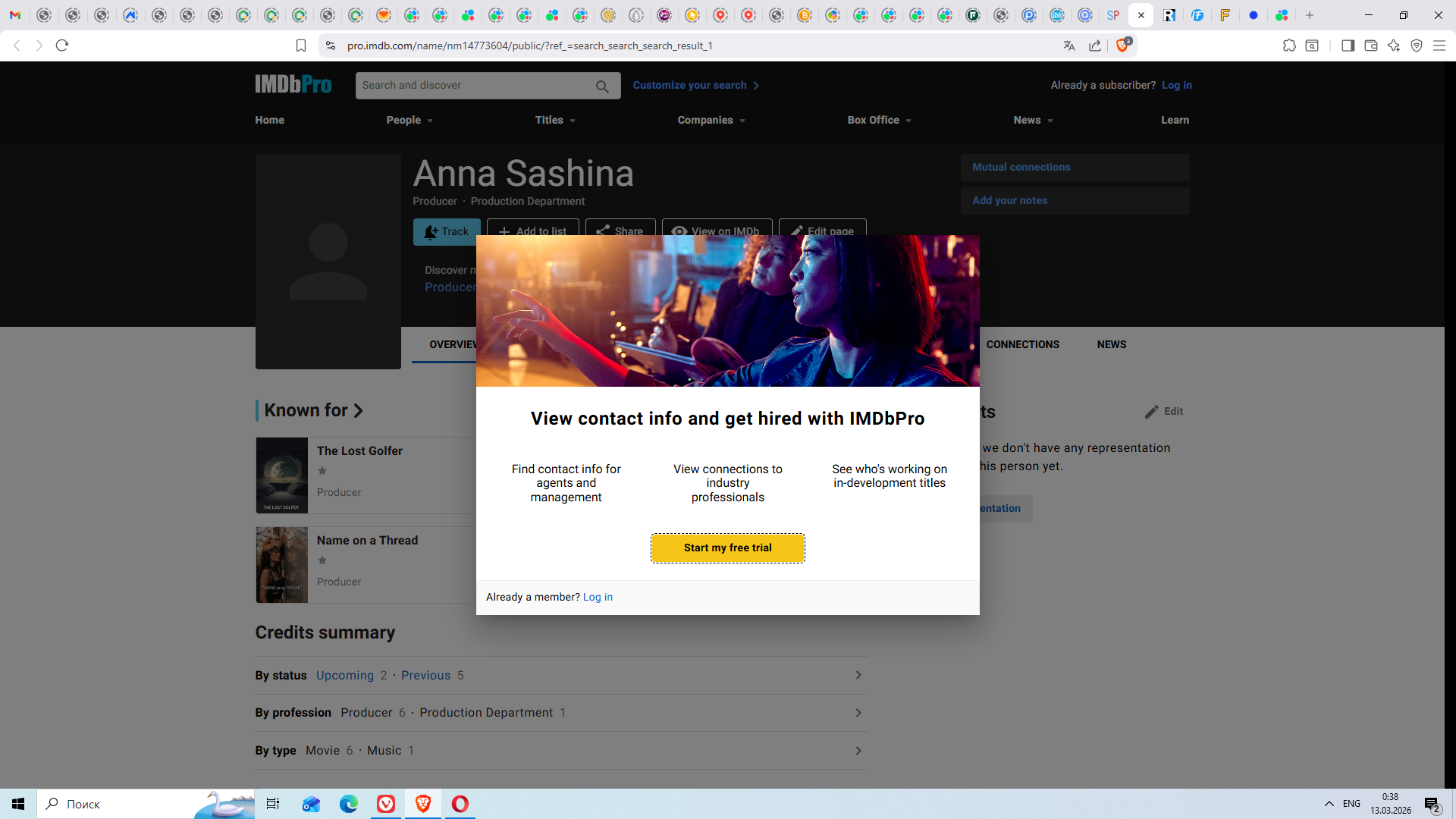The width and height of the screenshot is (1456, 819).
Task: Open Opera from the Windows taskbar
Action: pyautogui.click(x=460, y=804)
